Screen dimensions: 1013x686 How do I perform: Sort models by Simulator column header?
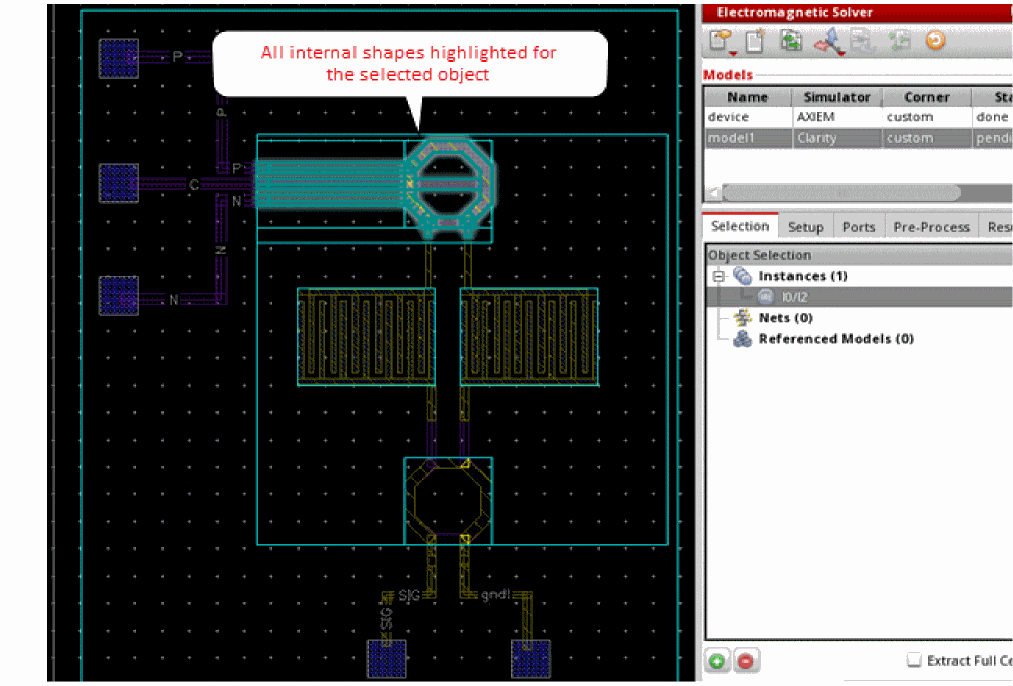[x=838, y=97]
